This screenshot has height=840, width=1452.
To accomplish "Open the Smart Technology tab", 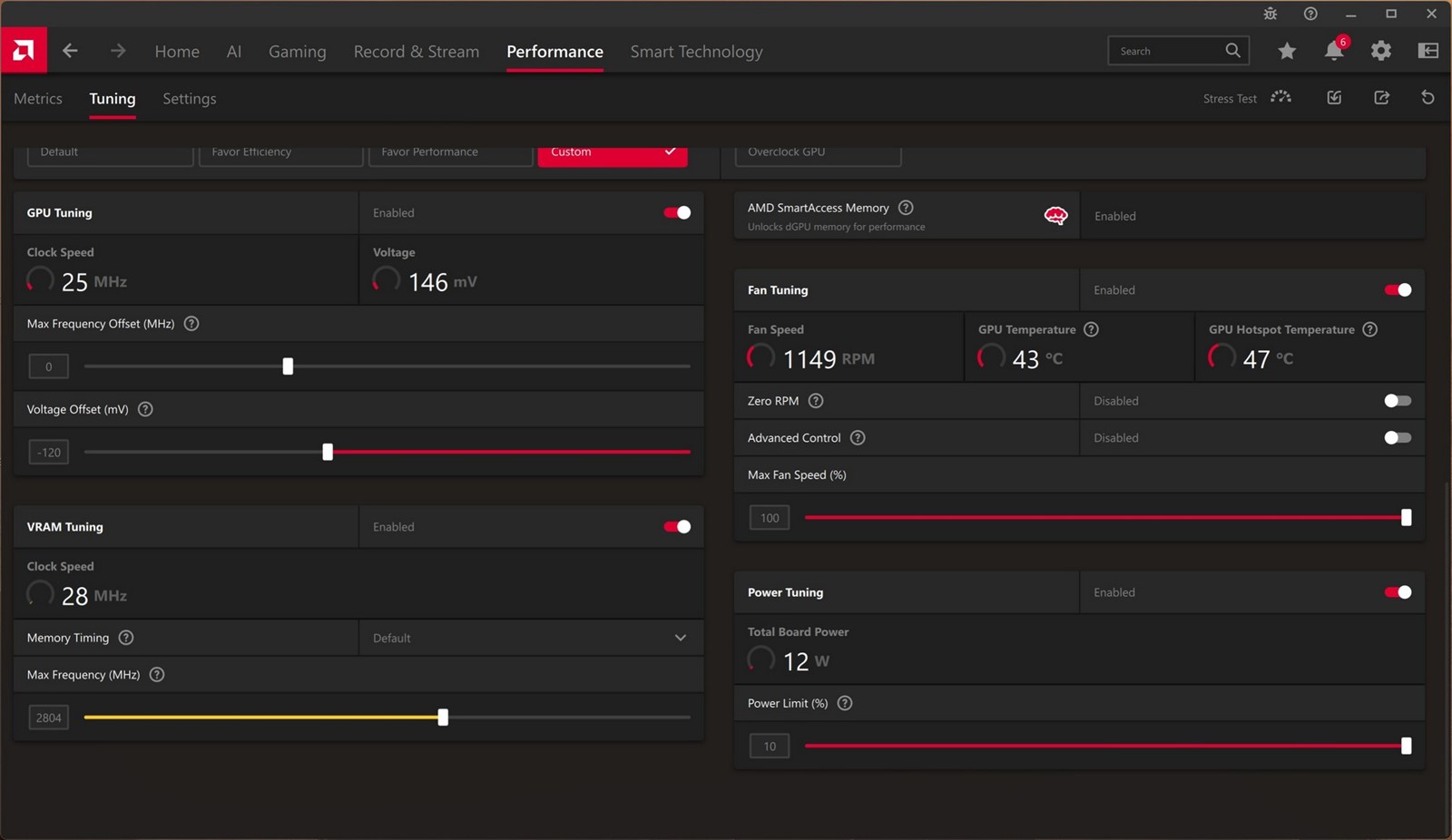I will [x=696, y=52].
